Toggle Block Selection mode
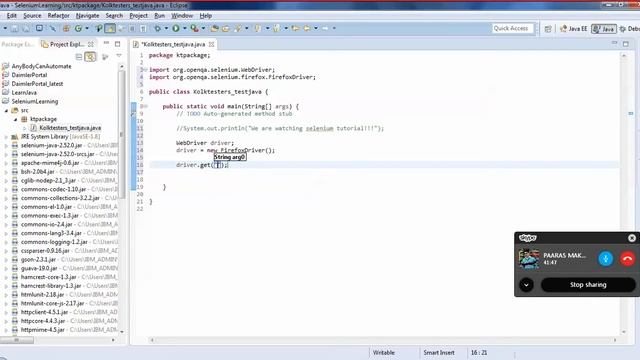Viewport: 640px width, 360px height. coord(132,29)
